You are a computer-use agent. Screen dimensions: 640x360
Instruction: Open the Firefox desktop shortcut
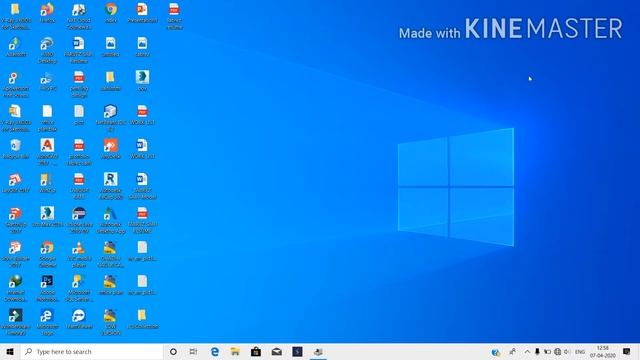[x=47, y=13]
